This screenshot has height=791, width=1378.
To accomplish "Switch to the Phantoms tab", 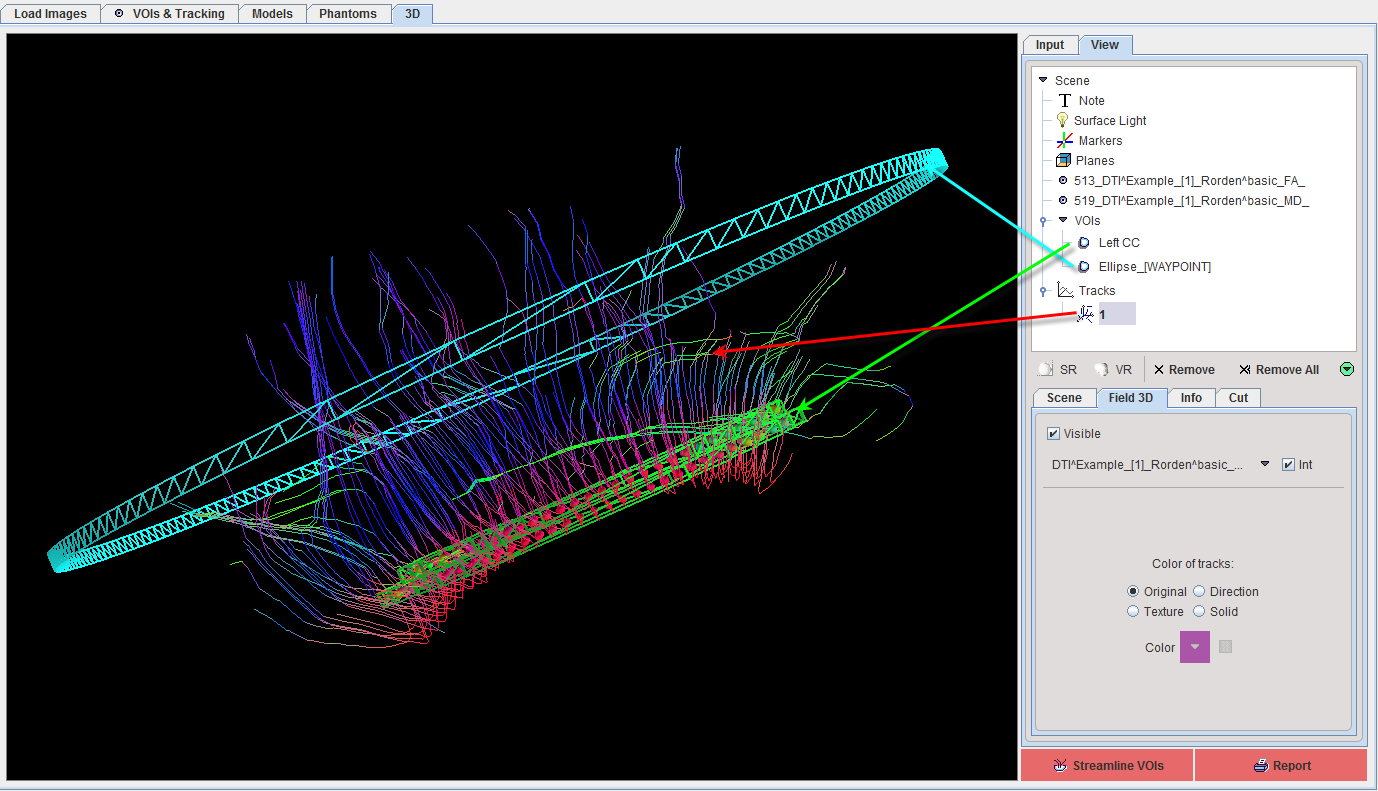I will tap(348, 14).
